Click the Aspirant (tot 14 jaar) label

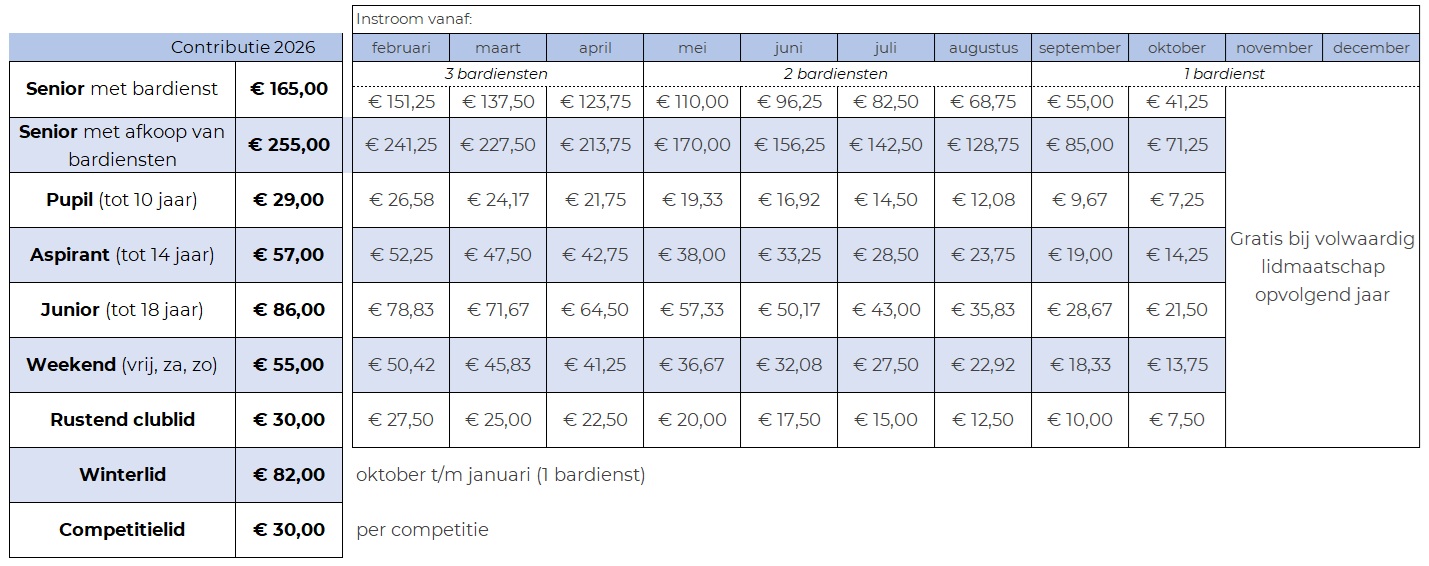(x=122, y=255)
